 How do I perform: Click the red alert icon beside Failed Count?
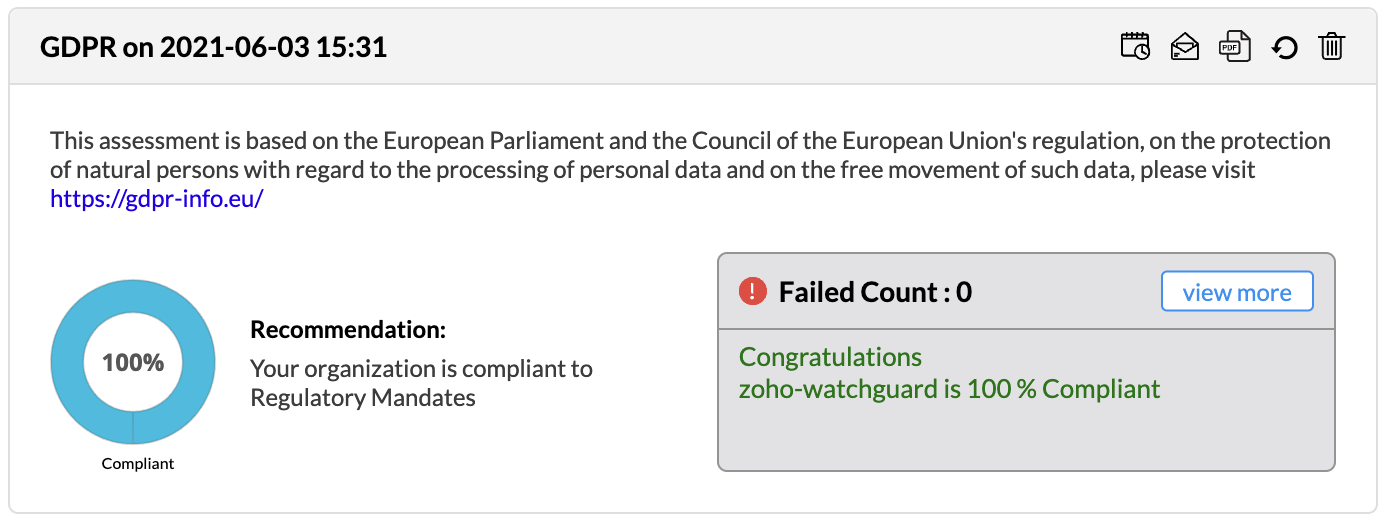coord(752,292)
